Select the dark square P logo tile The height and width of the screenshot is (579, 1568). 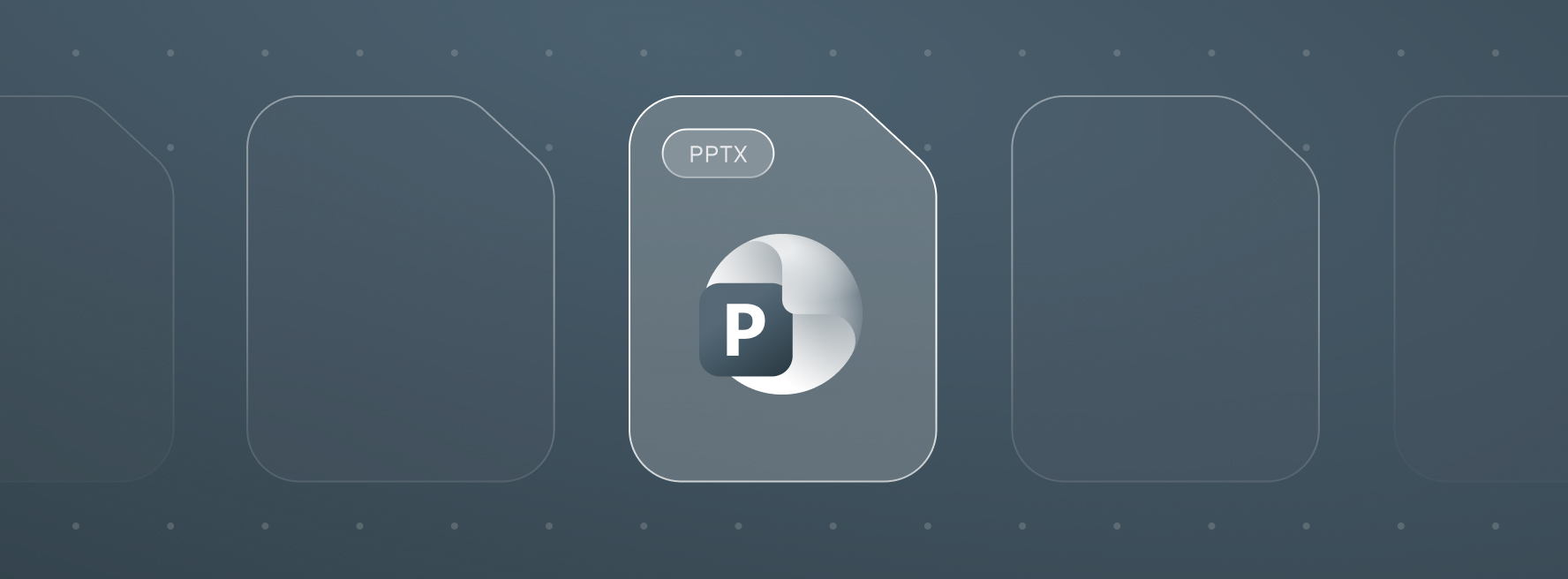coord(746,330)
